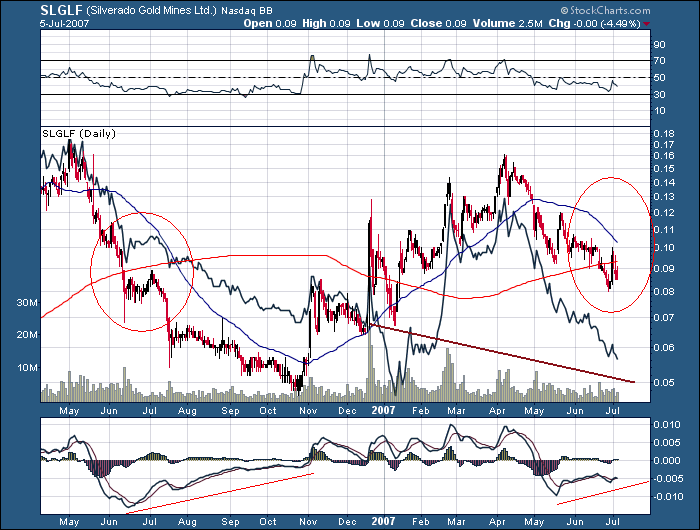Click the Nov label on MACD panel date axis
700x530 pixels.
(308, 522)
